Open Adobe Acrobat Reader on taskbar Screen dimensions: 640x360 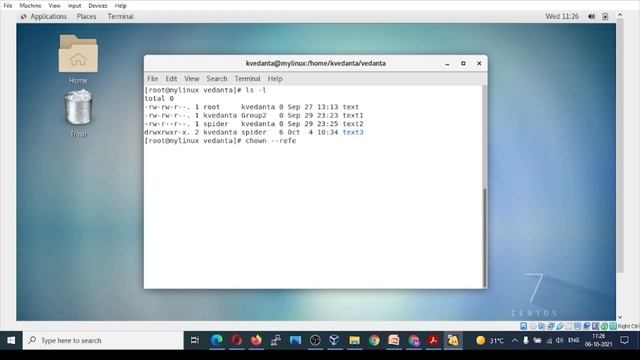click(433, 340)
